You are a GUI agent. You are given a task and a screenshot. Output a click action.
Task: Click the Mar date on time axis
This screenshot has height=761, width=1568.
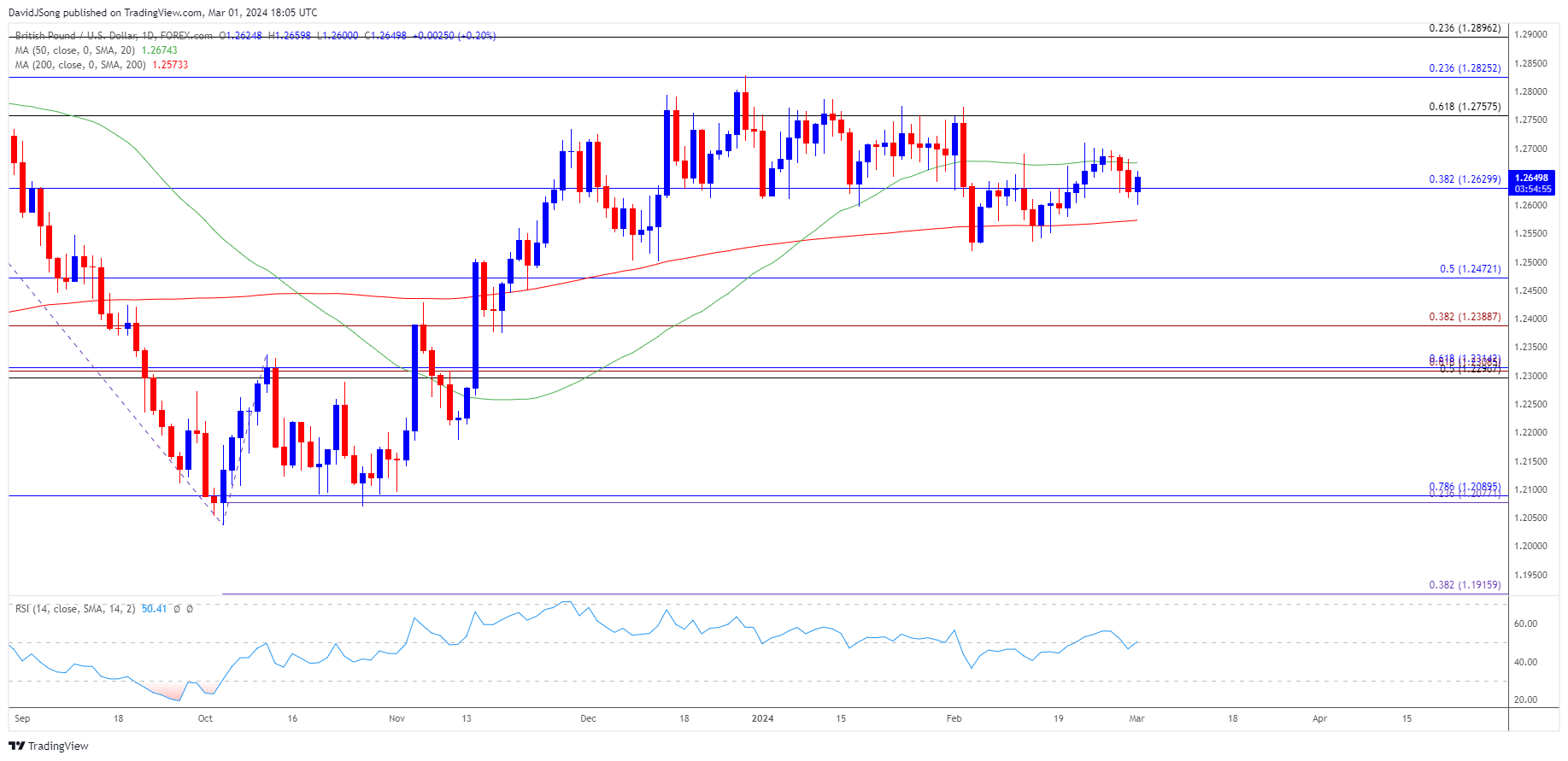(1136, 718)
